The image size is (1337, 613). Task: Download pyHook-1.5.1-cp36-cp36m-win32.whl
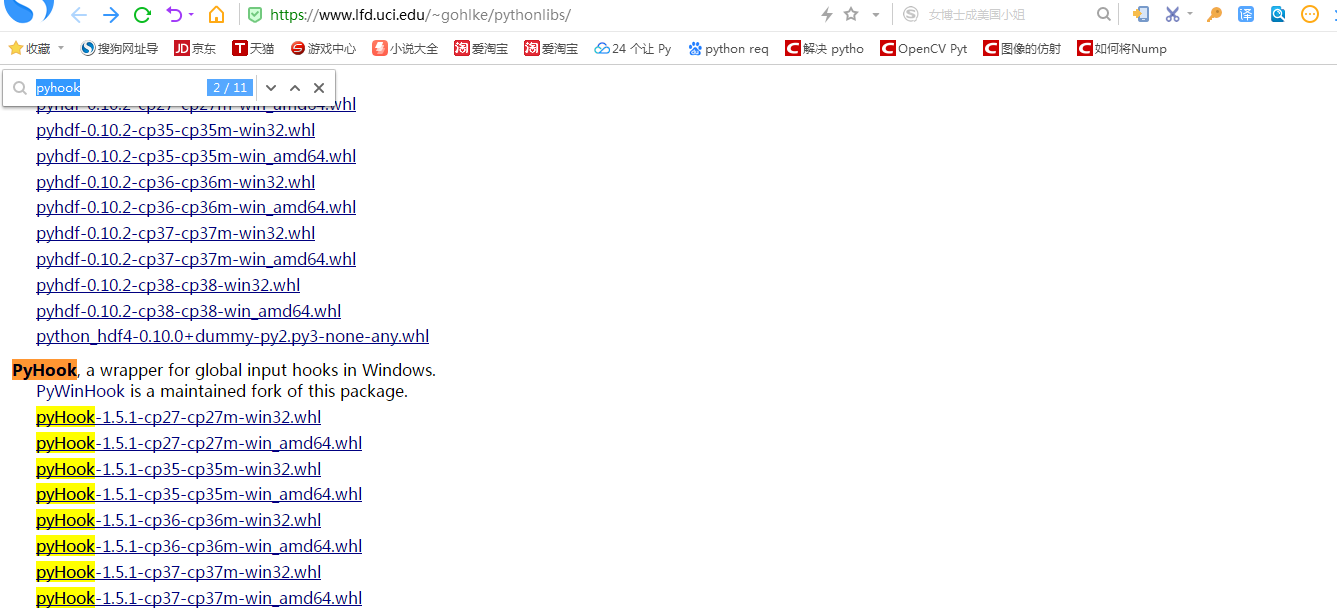[179, 520]
